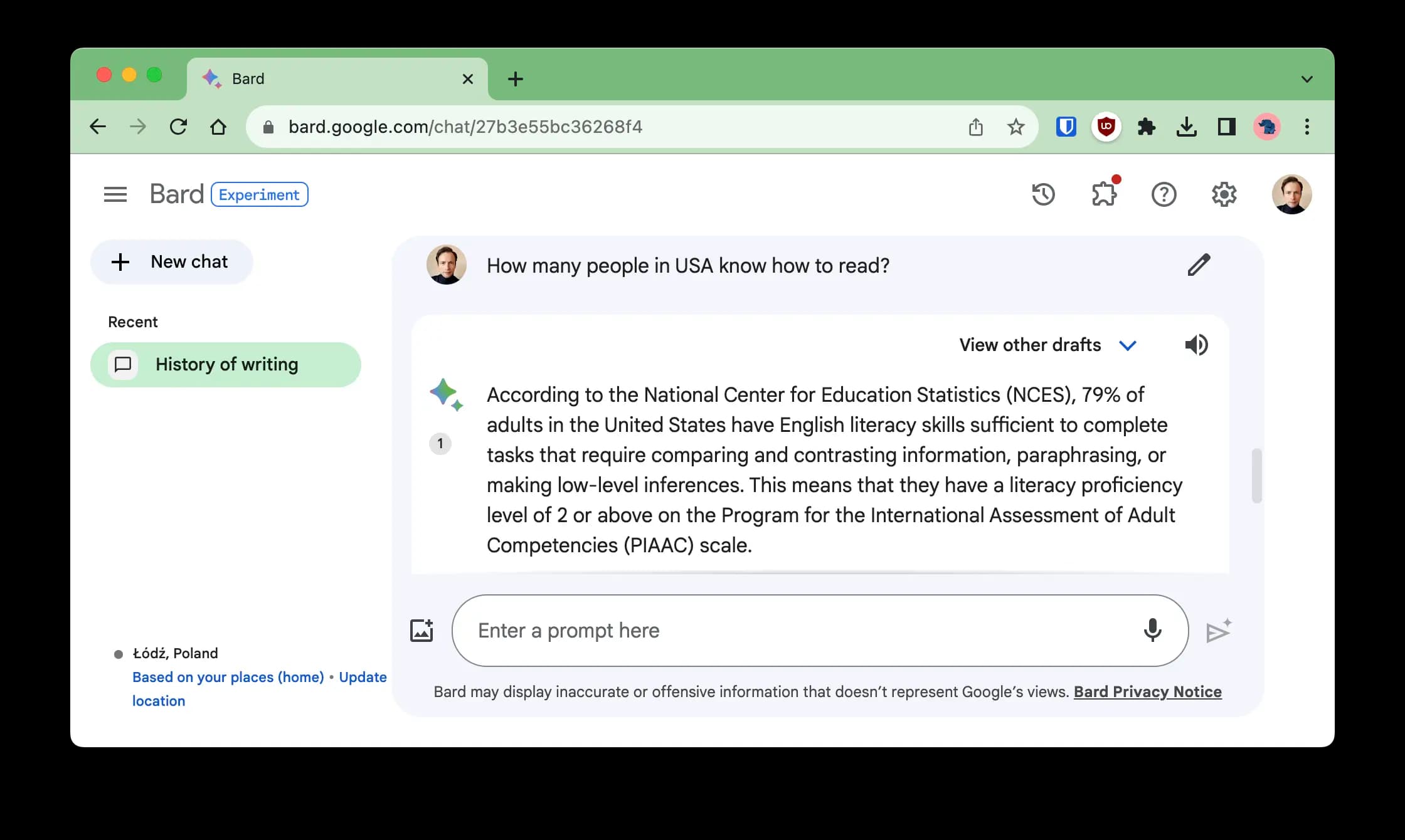Open Bard activity history icon
The height and width of the screenshot is (840, 1405).
coord(1043,194)
